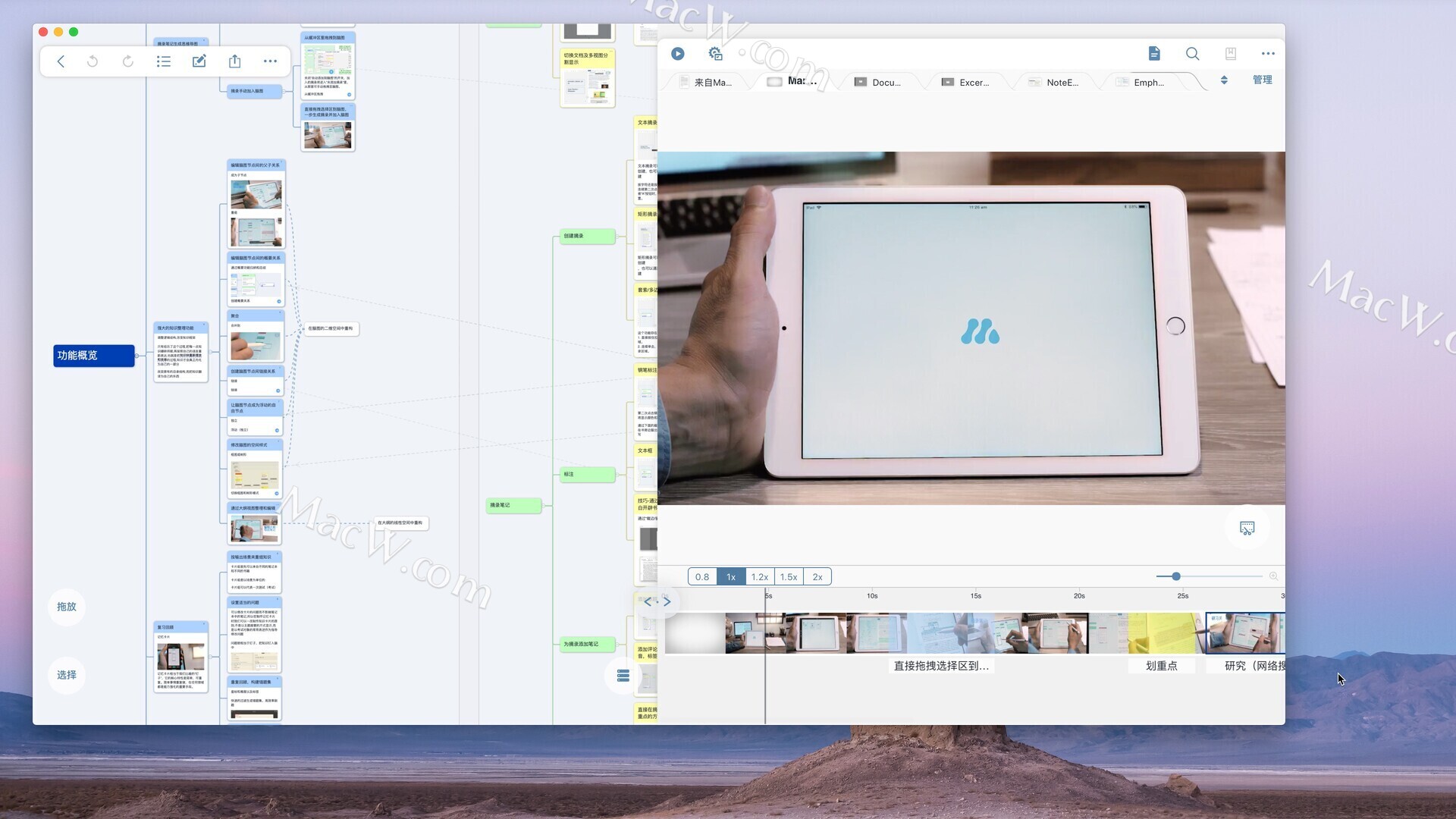Collapse the 摘录笔记 node branch toggle

point(544,505)
